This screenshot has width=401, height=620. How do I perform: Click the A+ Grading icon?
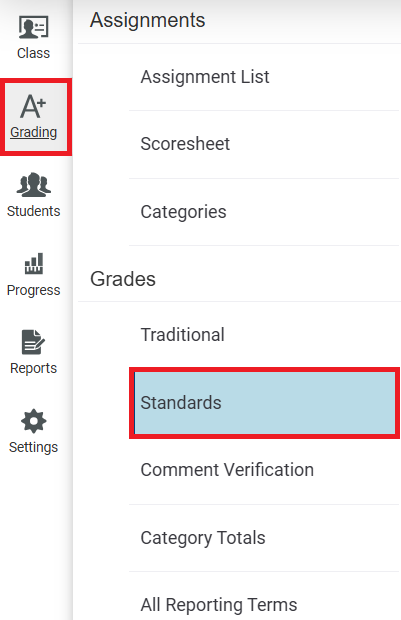tap(33, 106)
